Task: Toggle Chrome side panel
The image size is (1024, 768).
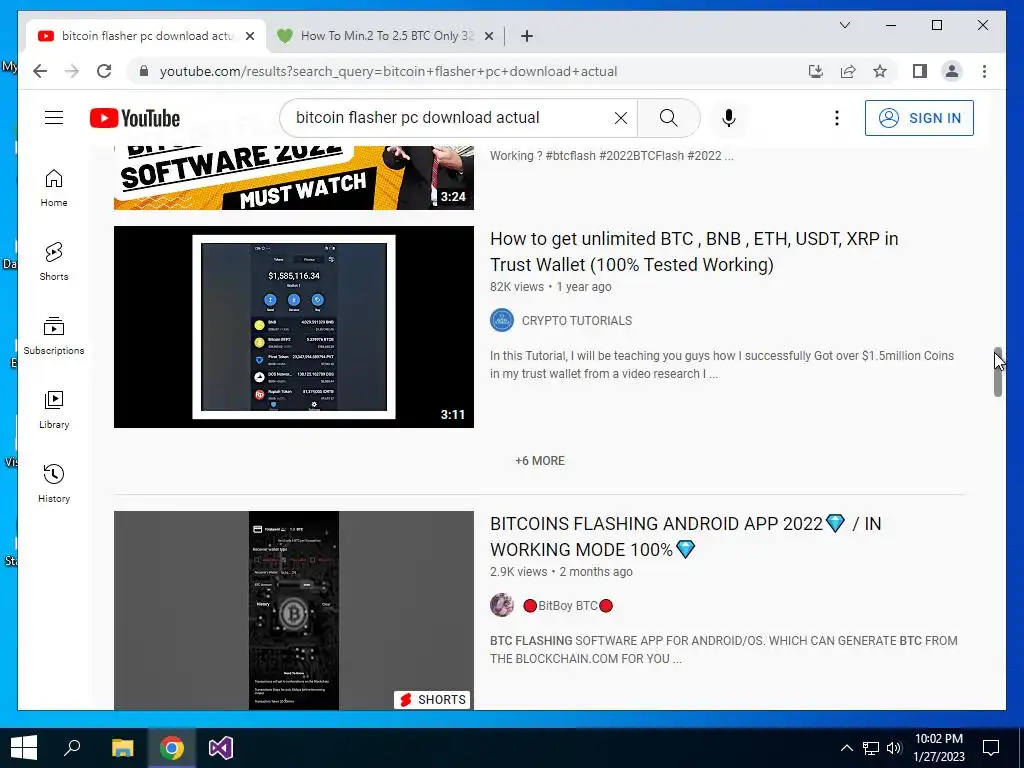Action: point(920,71)
